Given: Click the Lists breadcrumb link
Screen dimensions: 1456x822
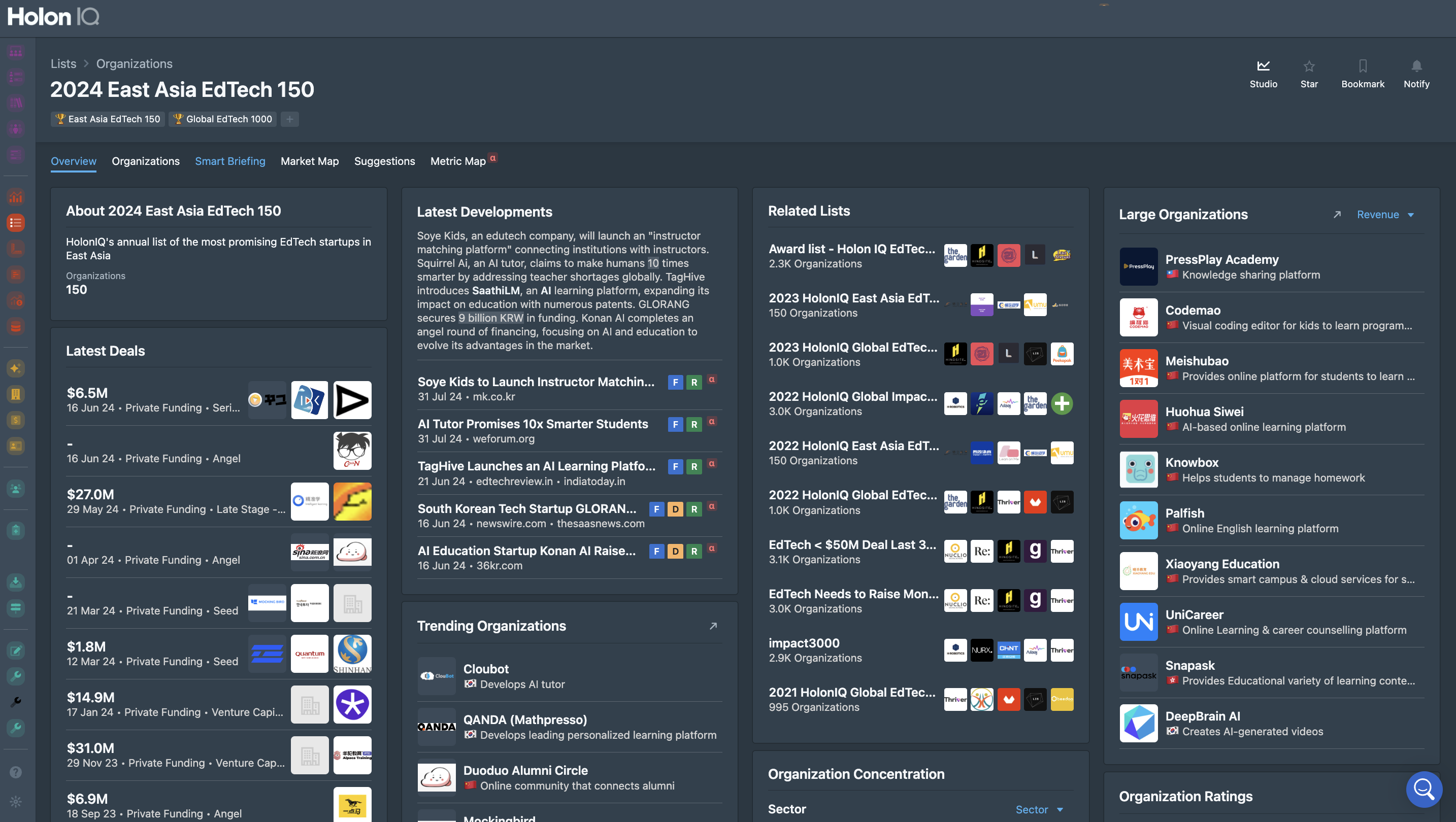Looking at the screenshot, I should 63,64.
